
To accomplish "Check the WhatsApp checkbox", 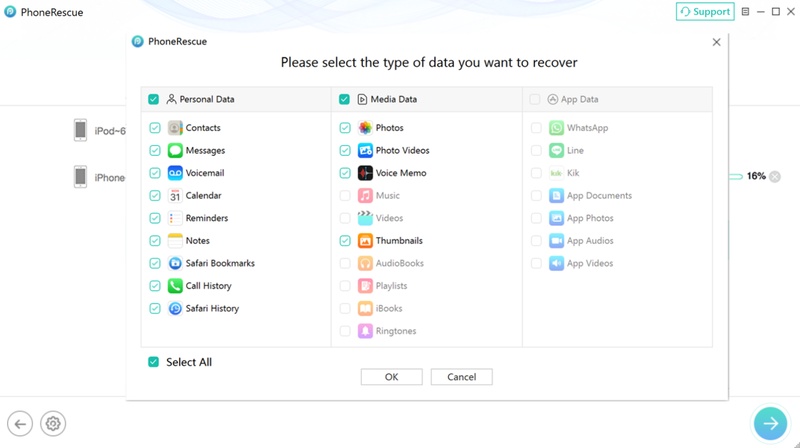I will pos(536,128).
